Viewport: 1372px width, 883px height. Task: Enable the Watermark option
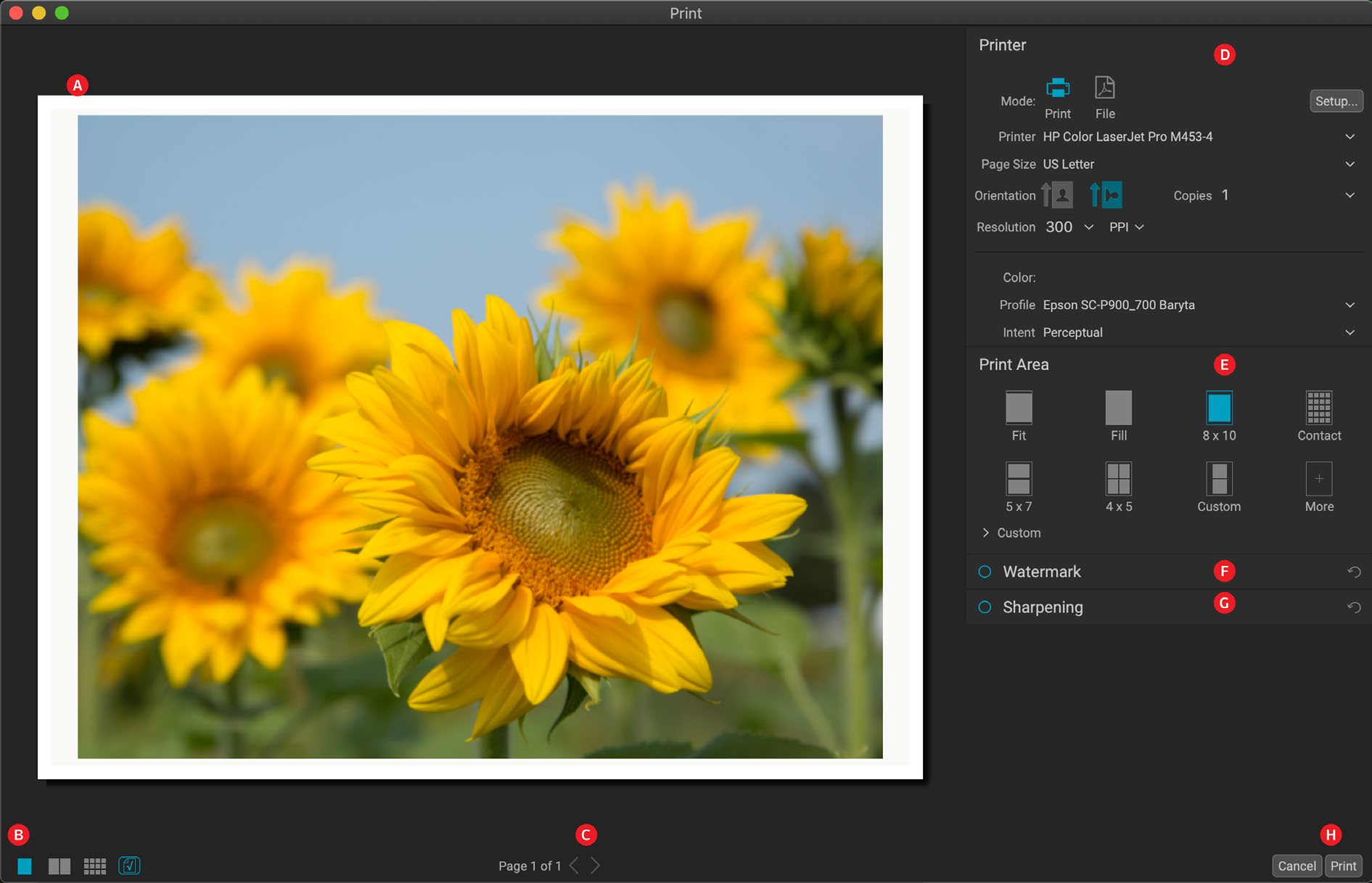(x=985, y=572)
